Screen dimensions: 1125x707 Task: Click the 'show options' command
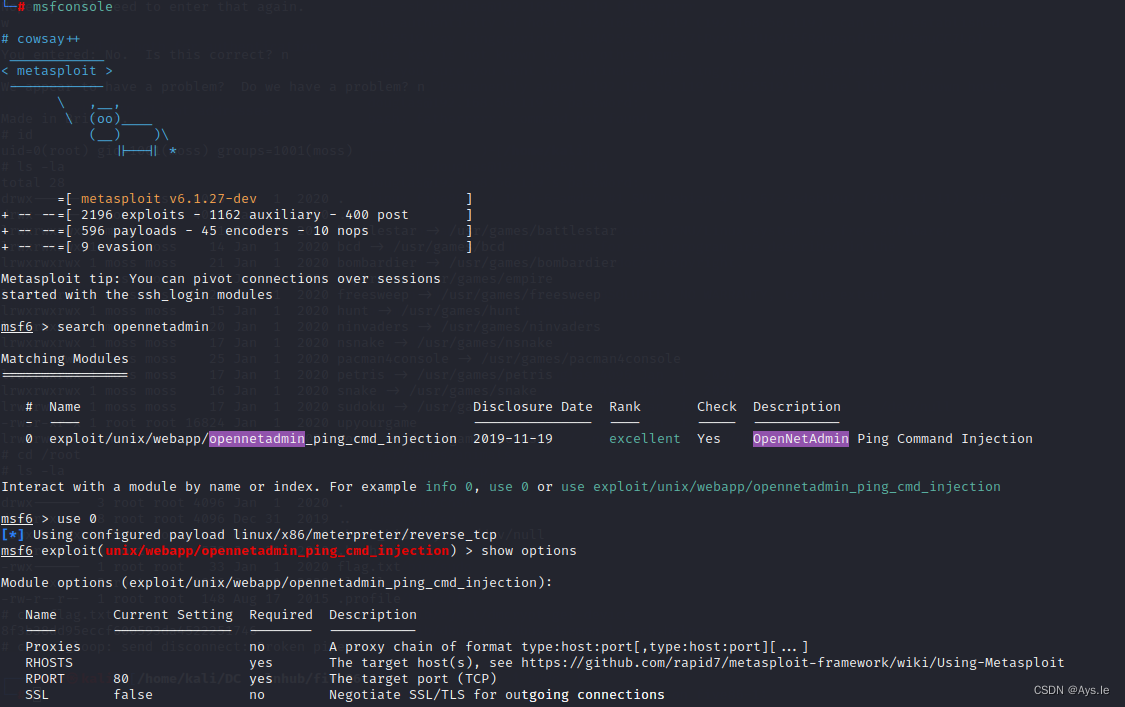point(529,551)
